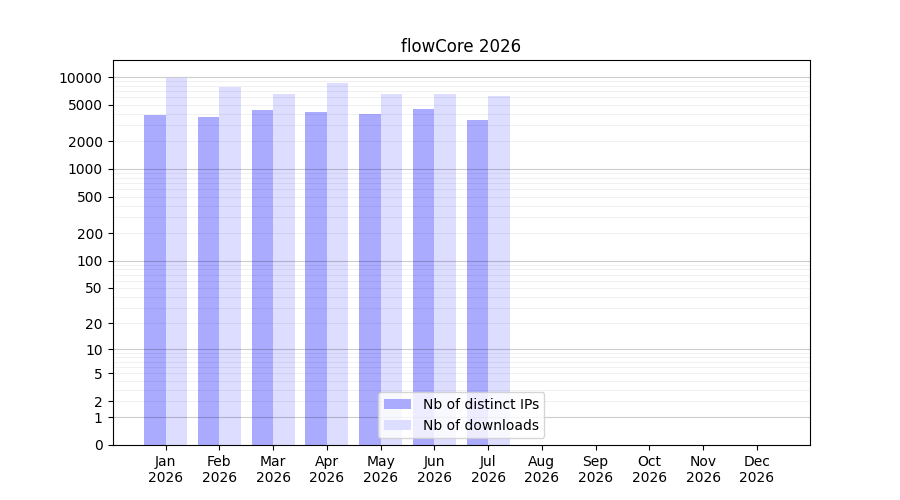
Task: Click the Oct 2026 x-axis label
Action: point(649,469)
